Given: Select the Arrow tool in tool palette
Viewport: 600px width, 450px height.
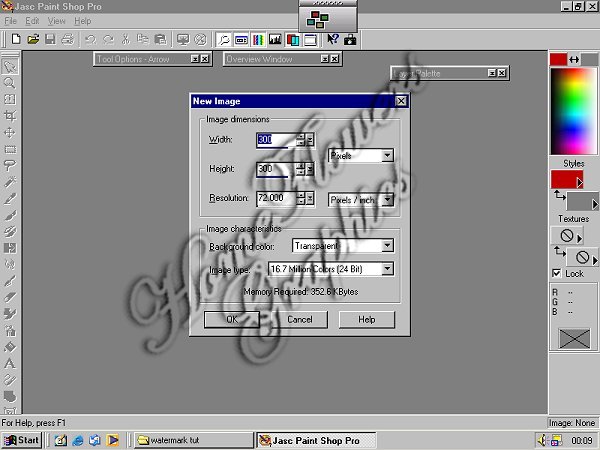Looking at the screenshot, I should [10, 66].
